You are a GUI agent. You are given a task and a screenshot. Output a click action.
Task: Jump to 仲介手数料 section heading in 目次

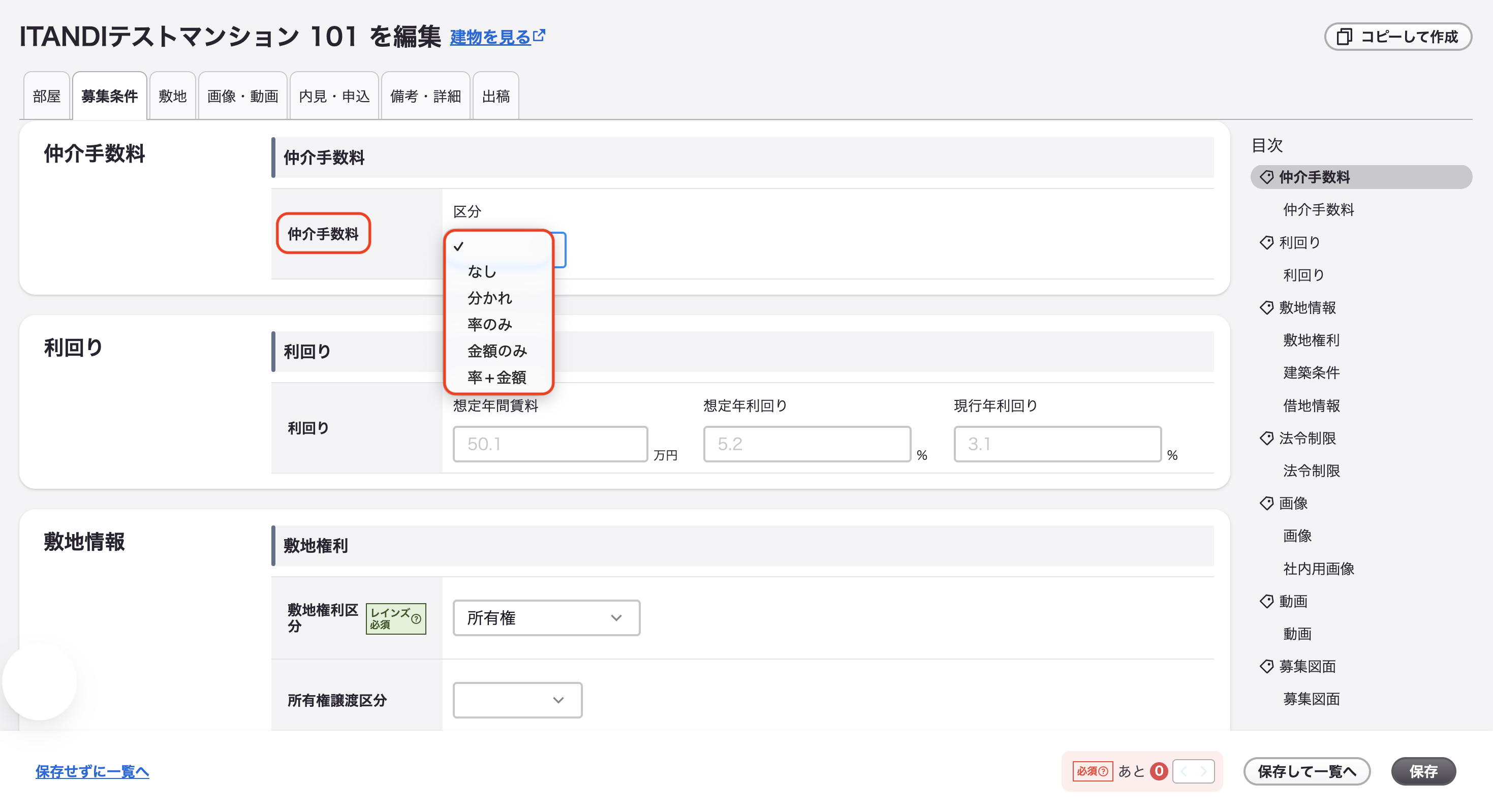[x=1361, y=177]
